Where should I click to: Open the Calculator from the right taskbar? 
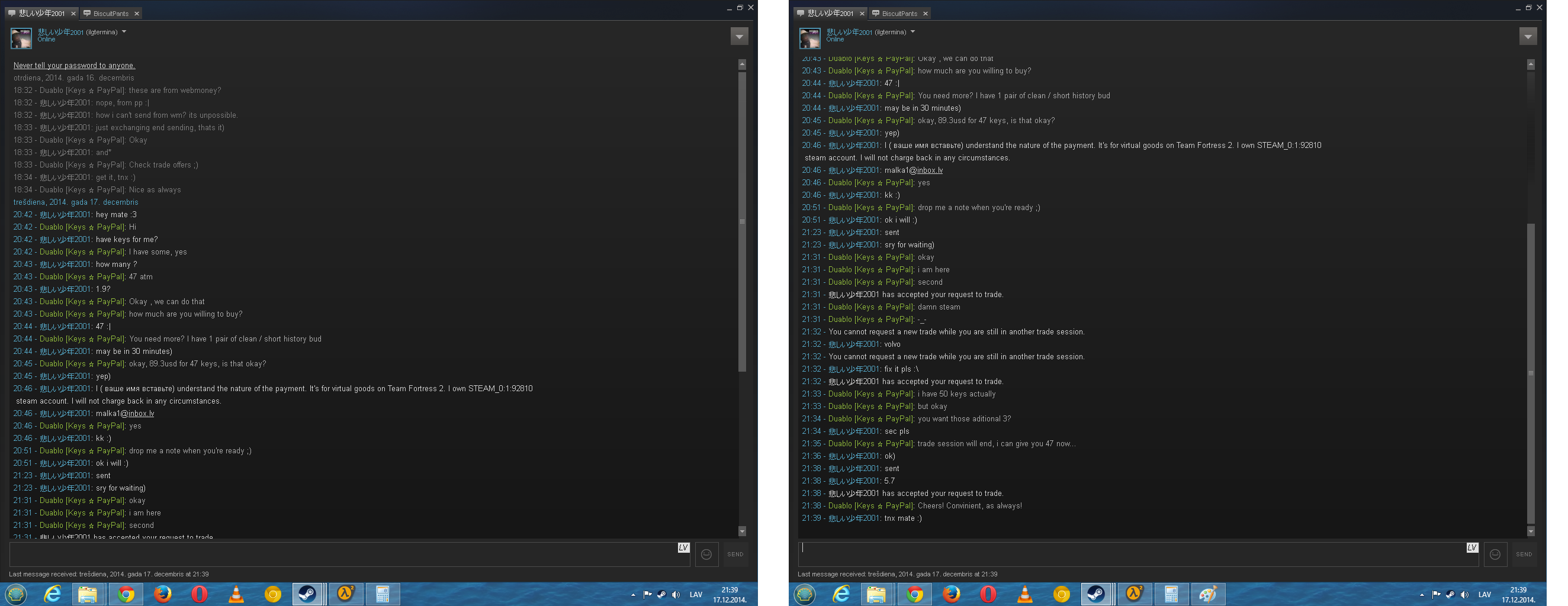click(x=1171, y=594)
